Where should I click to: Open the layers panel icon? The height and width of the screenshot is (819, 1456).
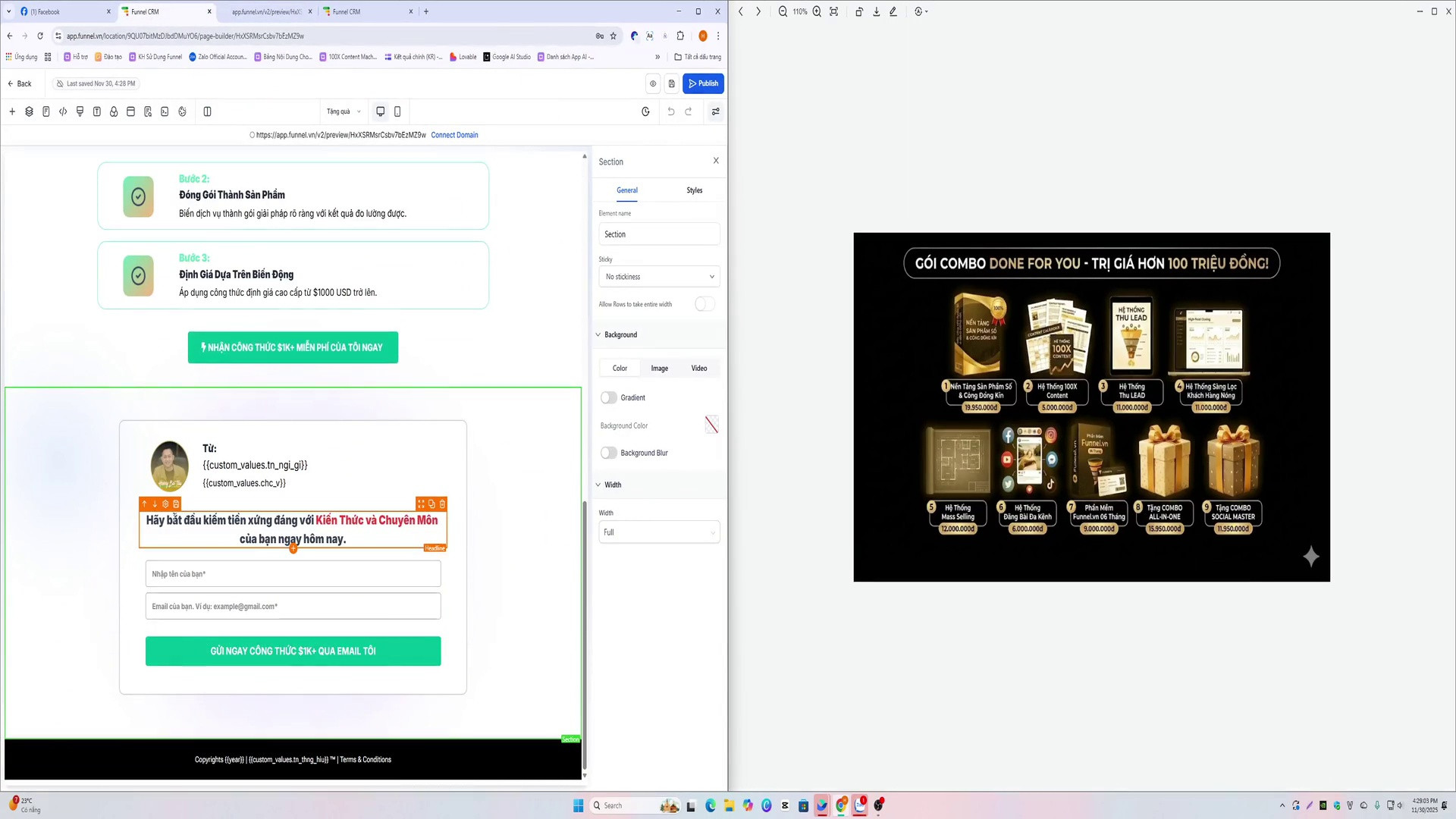click(x=29, y=111)
